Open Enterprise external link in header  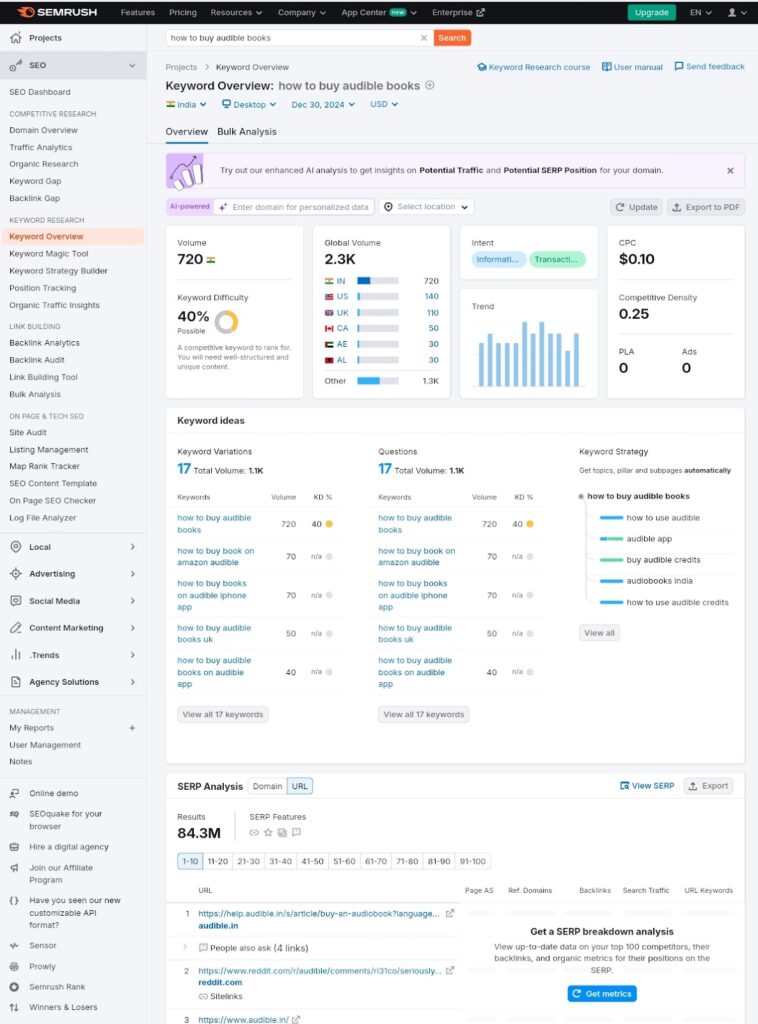(x=458, y=12)
